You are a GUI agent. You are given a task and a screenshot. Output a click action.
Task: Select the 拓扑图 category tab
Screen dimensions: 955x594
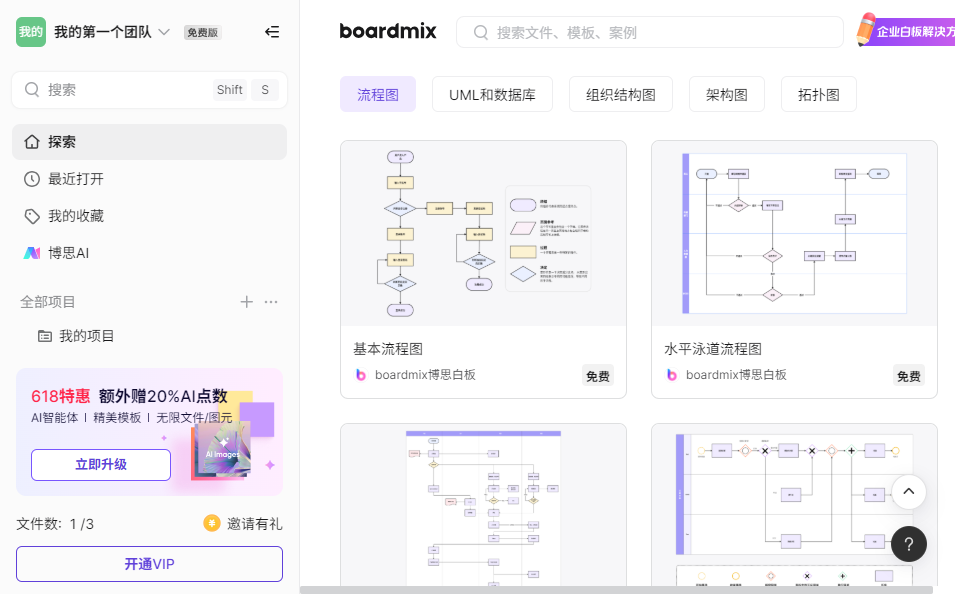coord(819,94)
